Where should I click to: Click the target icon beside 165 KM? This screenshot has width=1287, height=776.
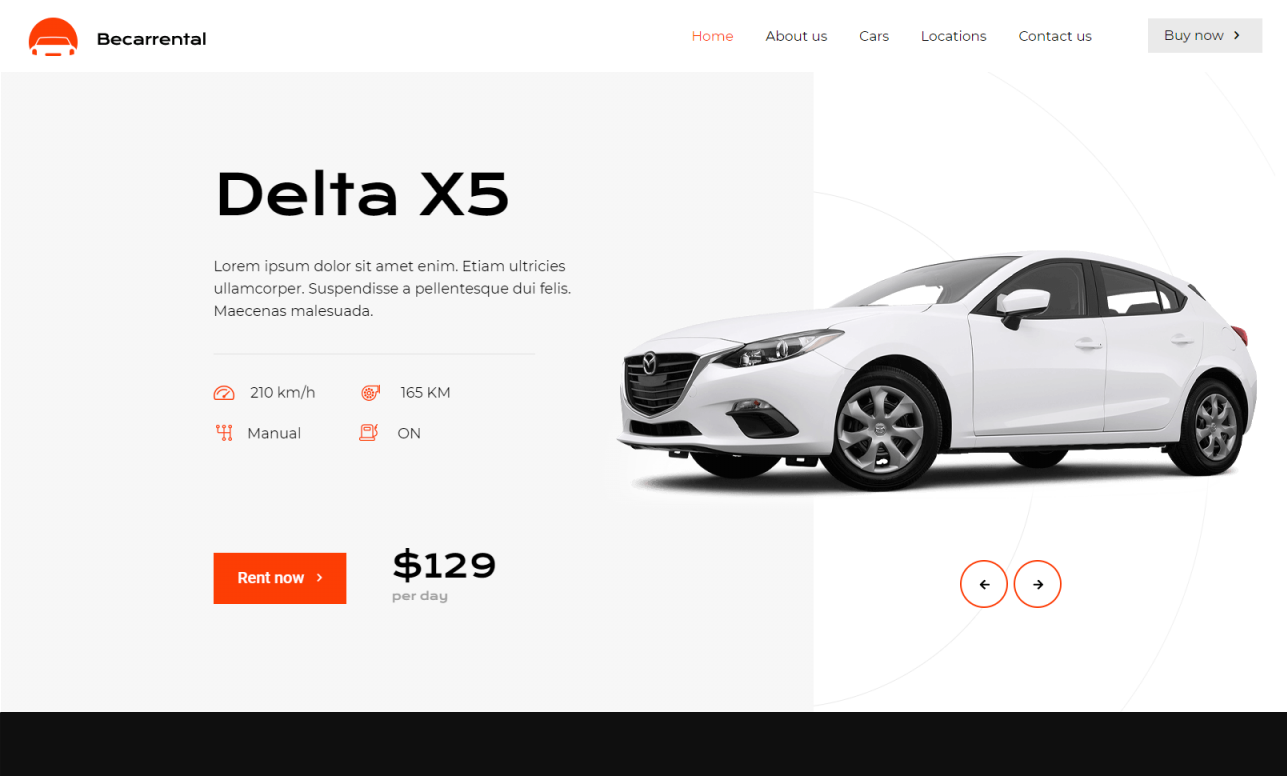[x=371, y=393]
